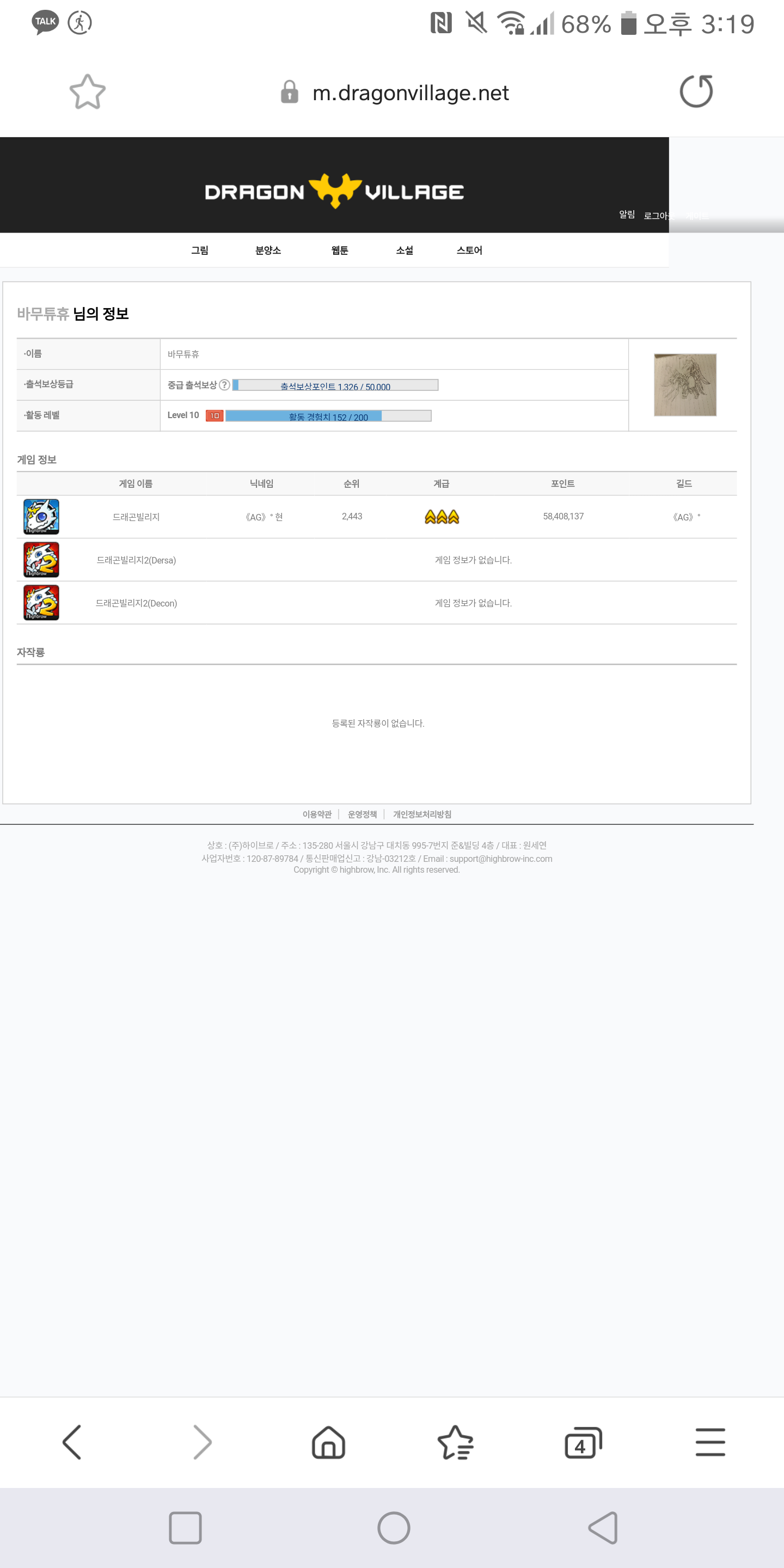Viewport: 784px width, 1568px height.
Task: Open the browser hamburger menu
Action: [710, 1442]
